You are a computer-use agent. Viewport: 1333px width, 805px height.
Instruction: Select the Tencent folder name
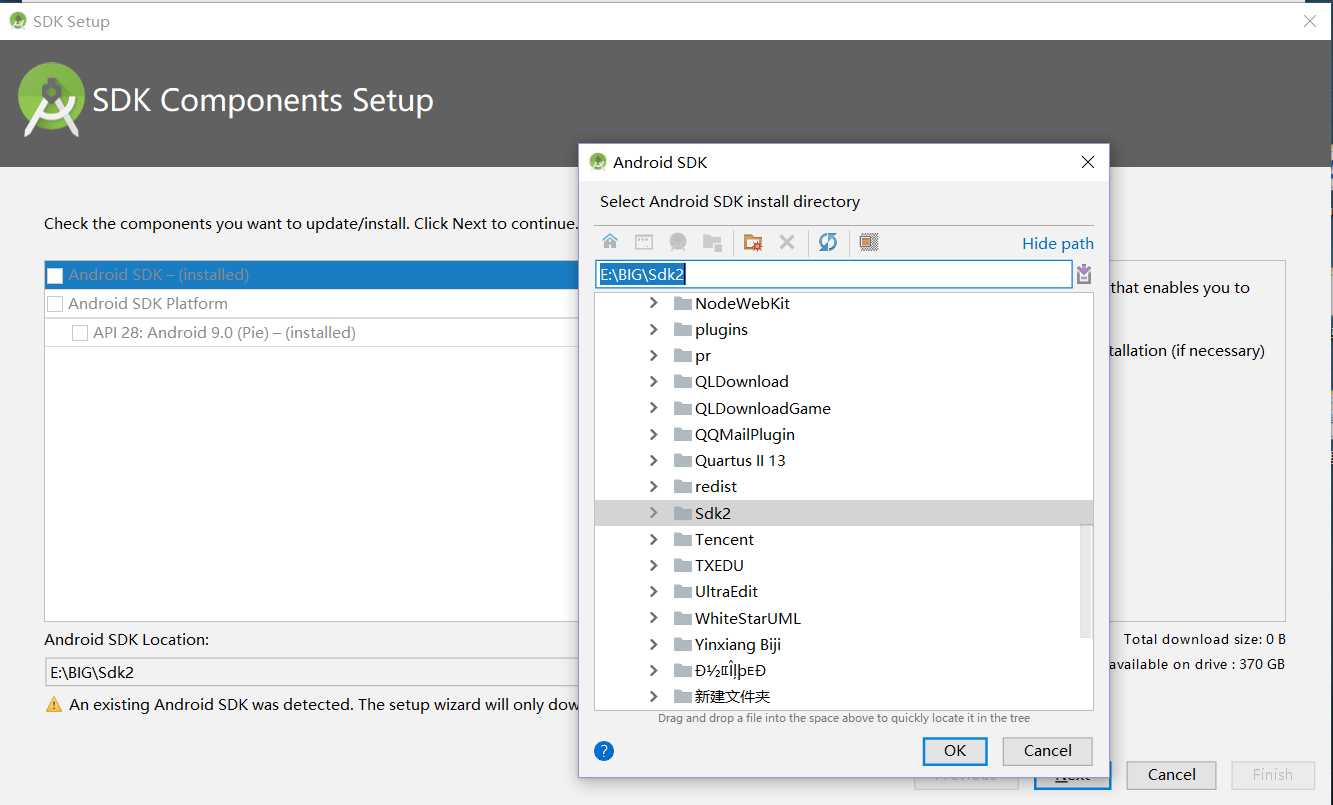[x=724, y=539]
